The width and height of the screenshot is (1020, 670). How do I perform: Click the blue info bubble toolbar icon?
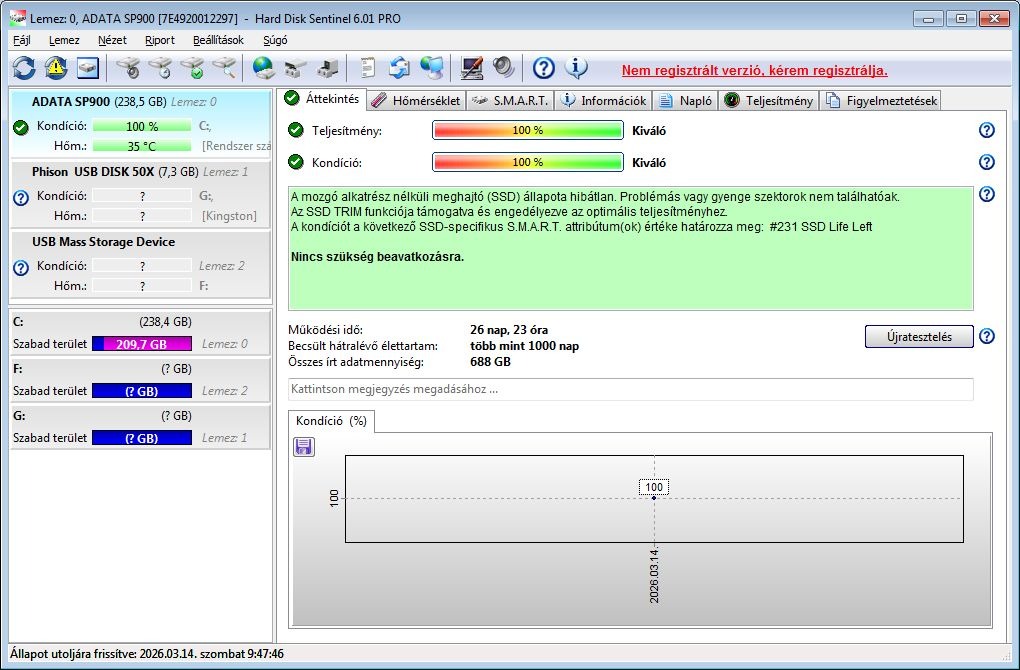pyautogui.click(x=576, y=68)
